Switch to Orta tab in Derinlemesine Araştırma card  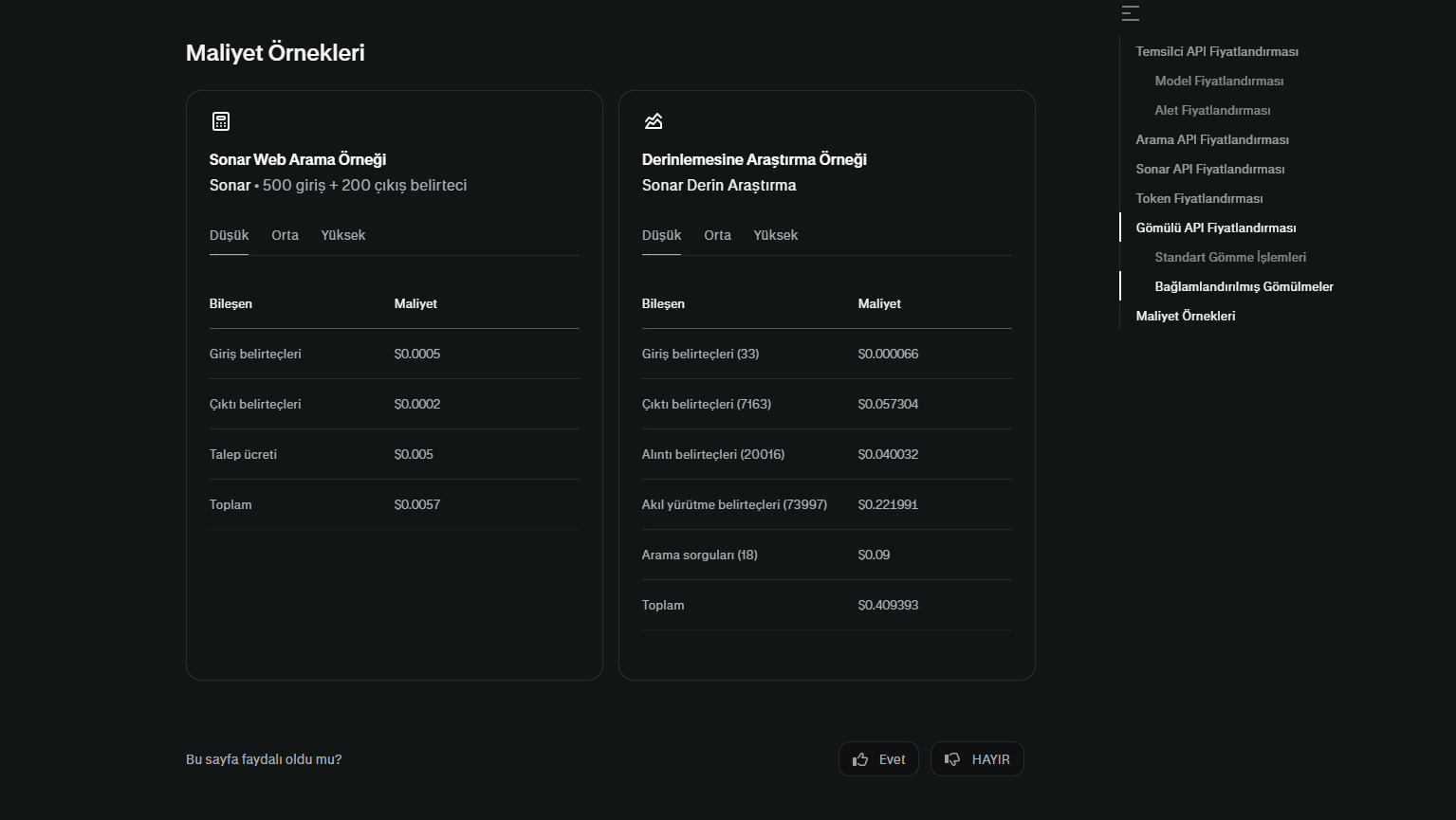click(717, 235)
